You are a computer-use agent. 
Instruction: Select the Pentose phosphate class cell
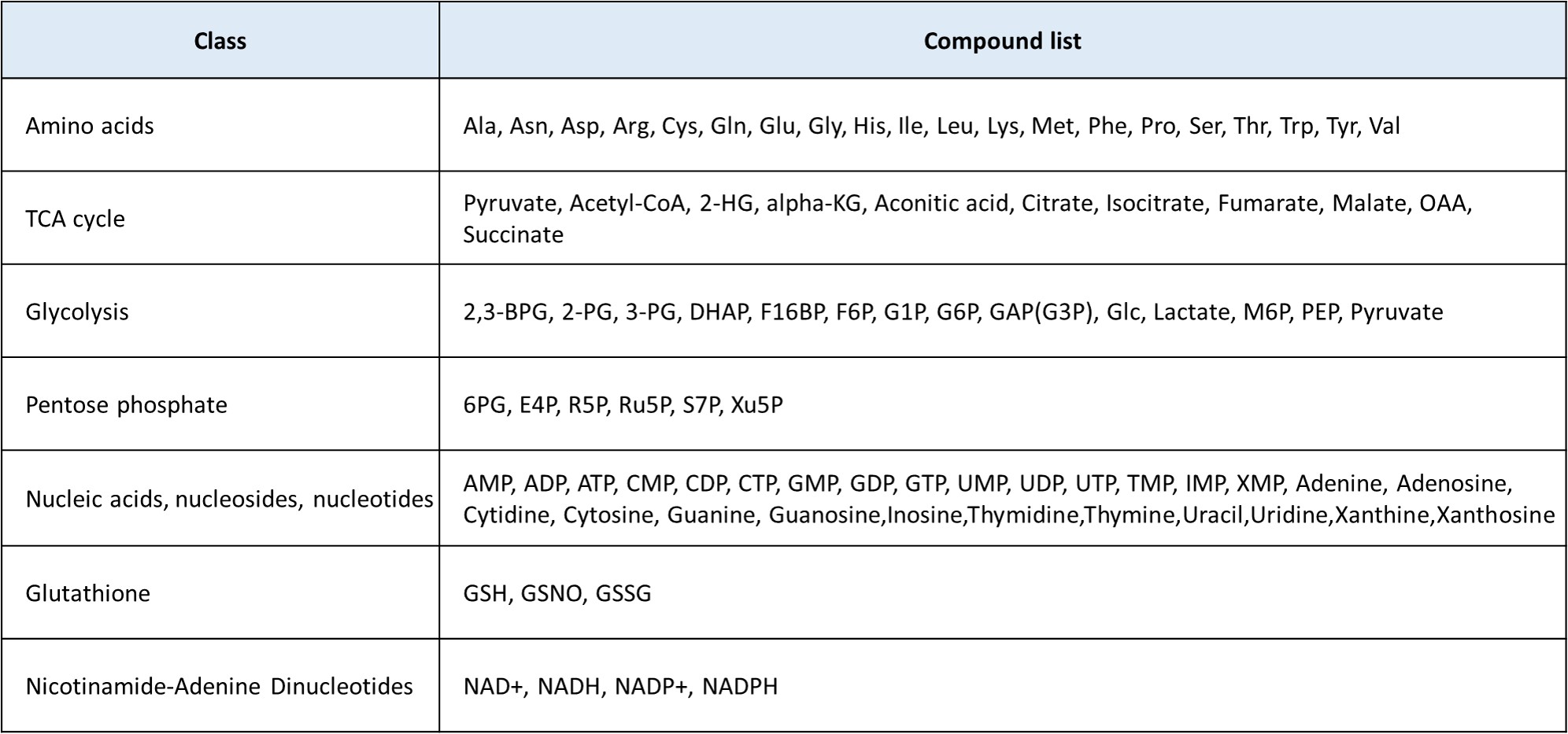220,404
